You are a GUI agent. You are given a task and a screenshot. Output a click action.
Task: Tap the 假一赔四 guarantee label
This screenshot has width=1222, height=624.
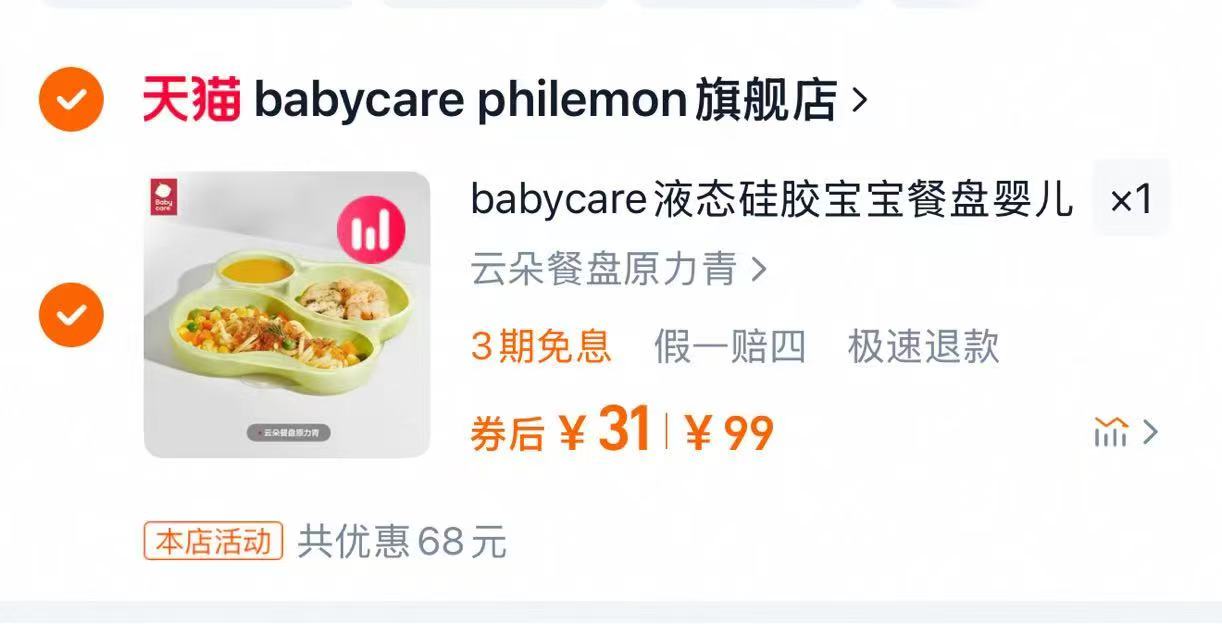pos(729,346)
